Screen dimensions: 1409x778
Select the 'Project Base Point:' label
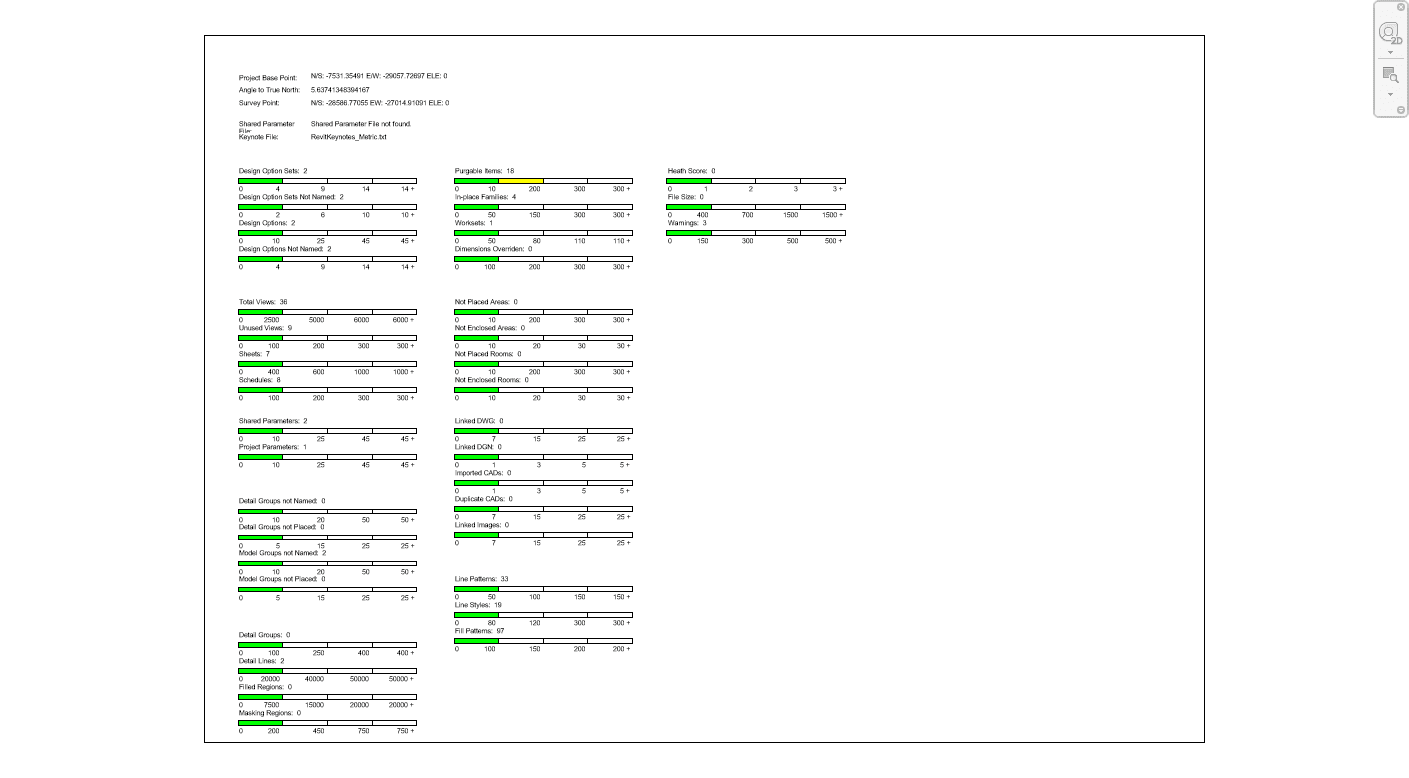[268, 77]
